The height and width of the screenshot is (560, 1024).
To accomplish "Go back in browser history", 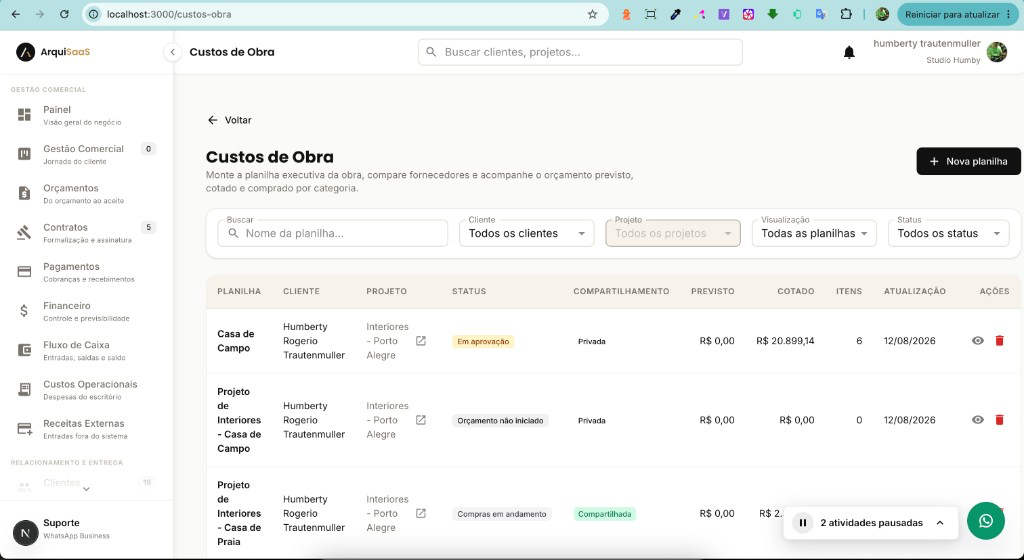I will 16,14.
